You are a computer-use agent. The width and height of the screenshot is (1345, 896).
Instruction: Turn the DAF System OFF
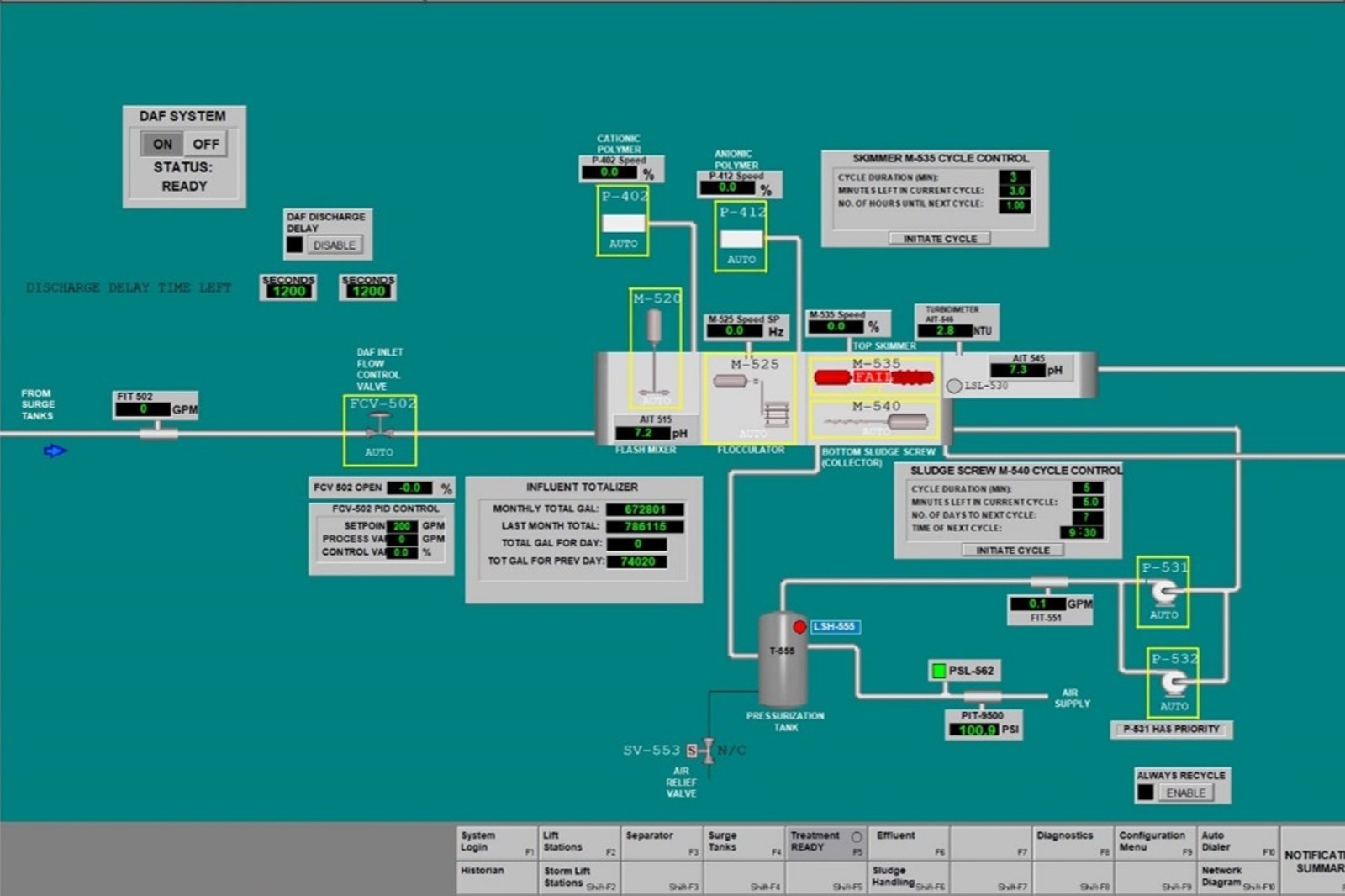204,144
